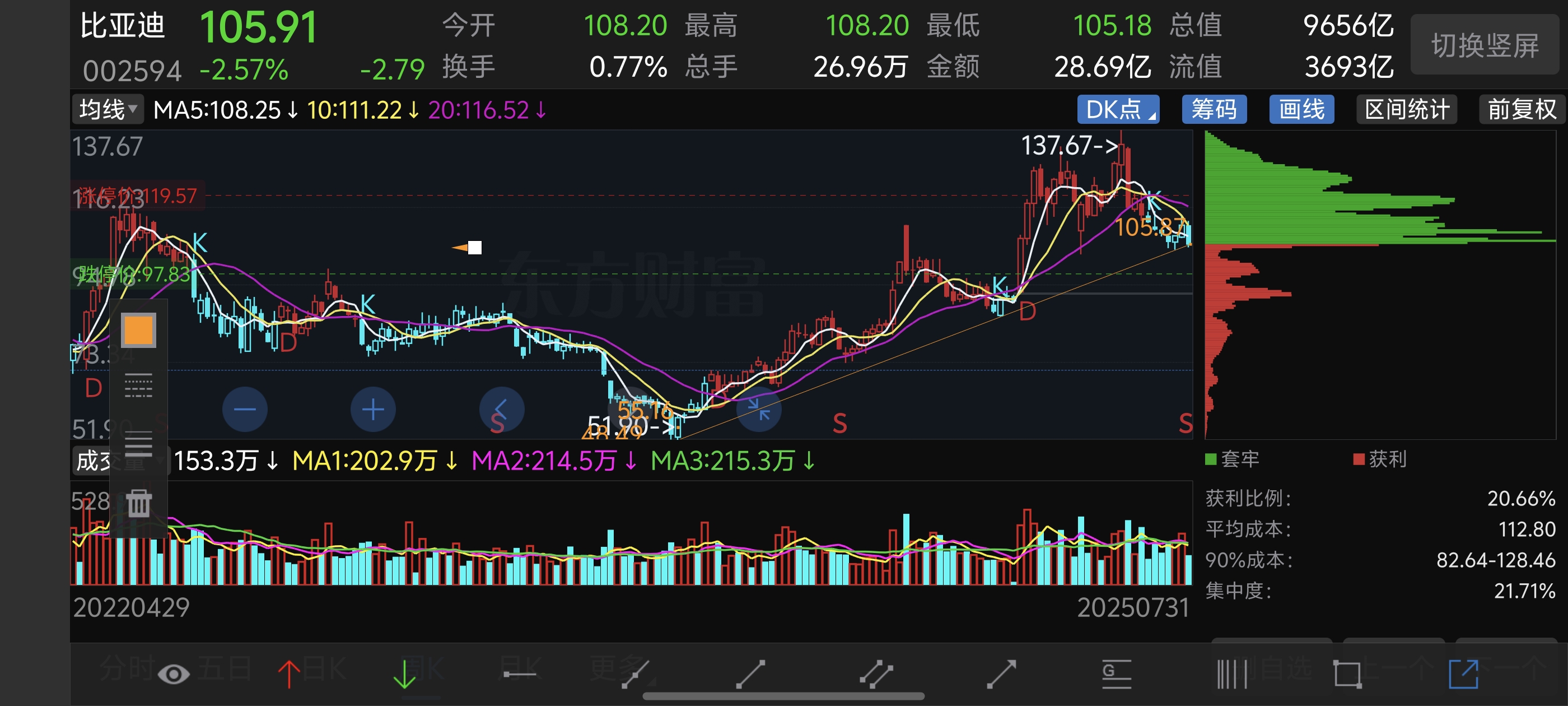
Task: Delete drawn line with trash icon
Action: pyautogui.click(x=139, y=503)
